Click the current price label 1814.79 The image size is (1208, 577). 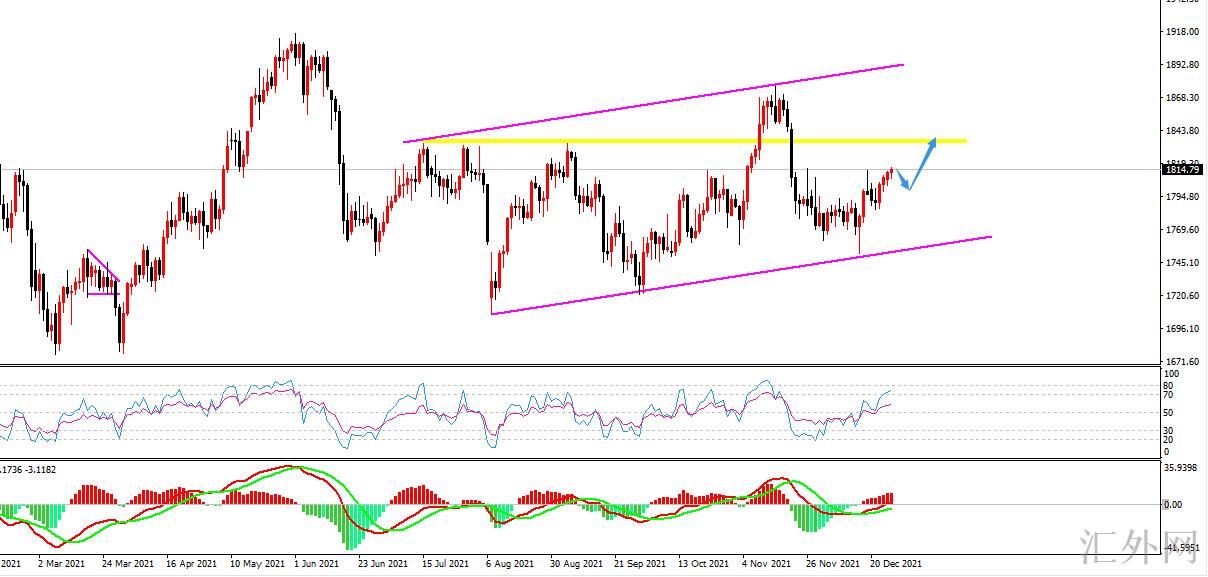point(1183,170)
